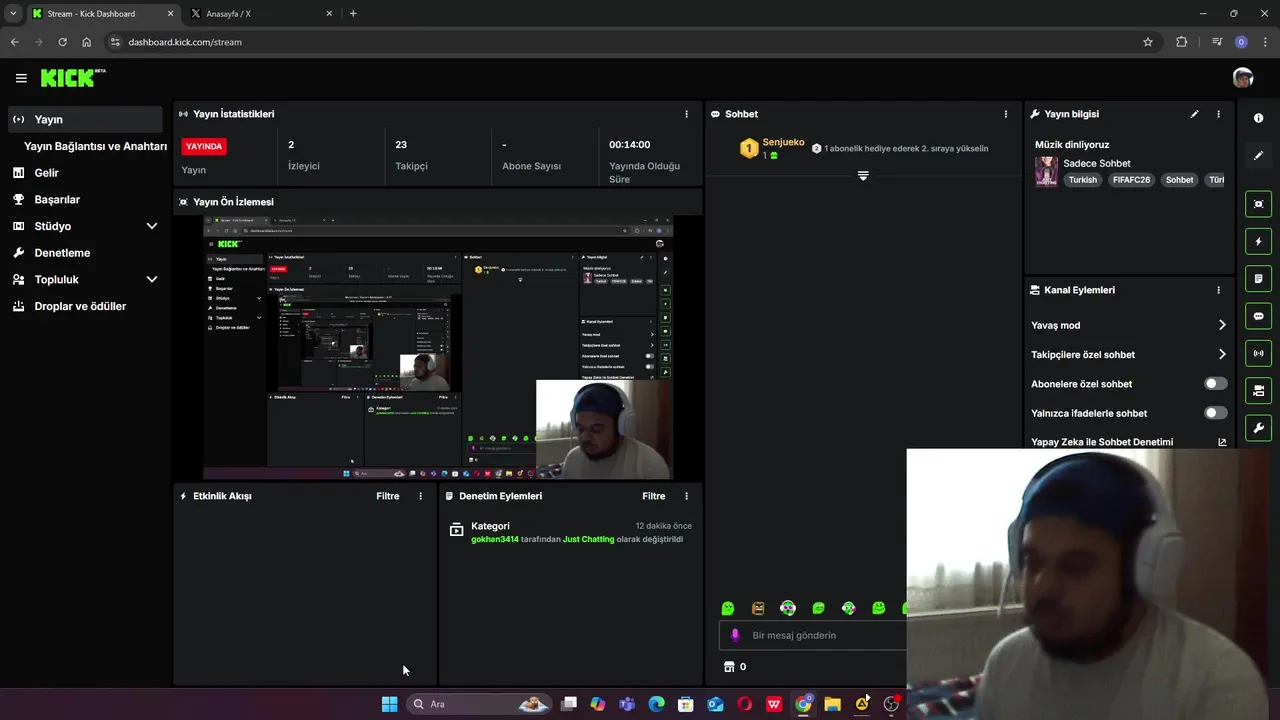Click the Yayın Ön İzlemesi video preview

click(x=438, y=347)
